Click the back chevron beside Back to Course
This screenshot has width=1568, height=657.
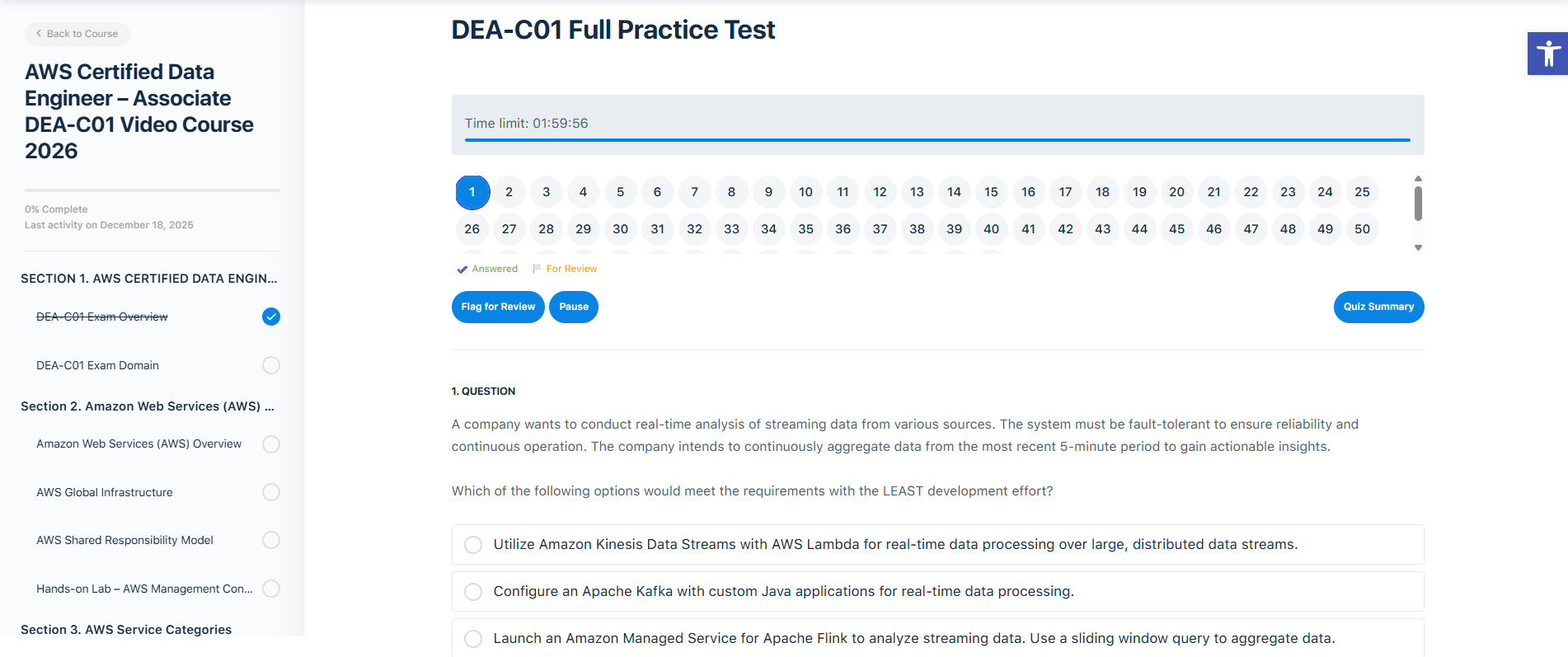(38, 34)
